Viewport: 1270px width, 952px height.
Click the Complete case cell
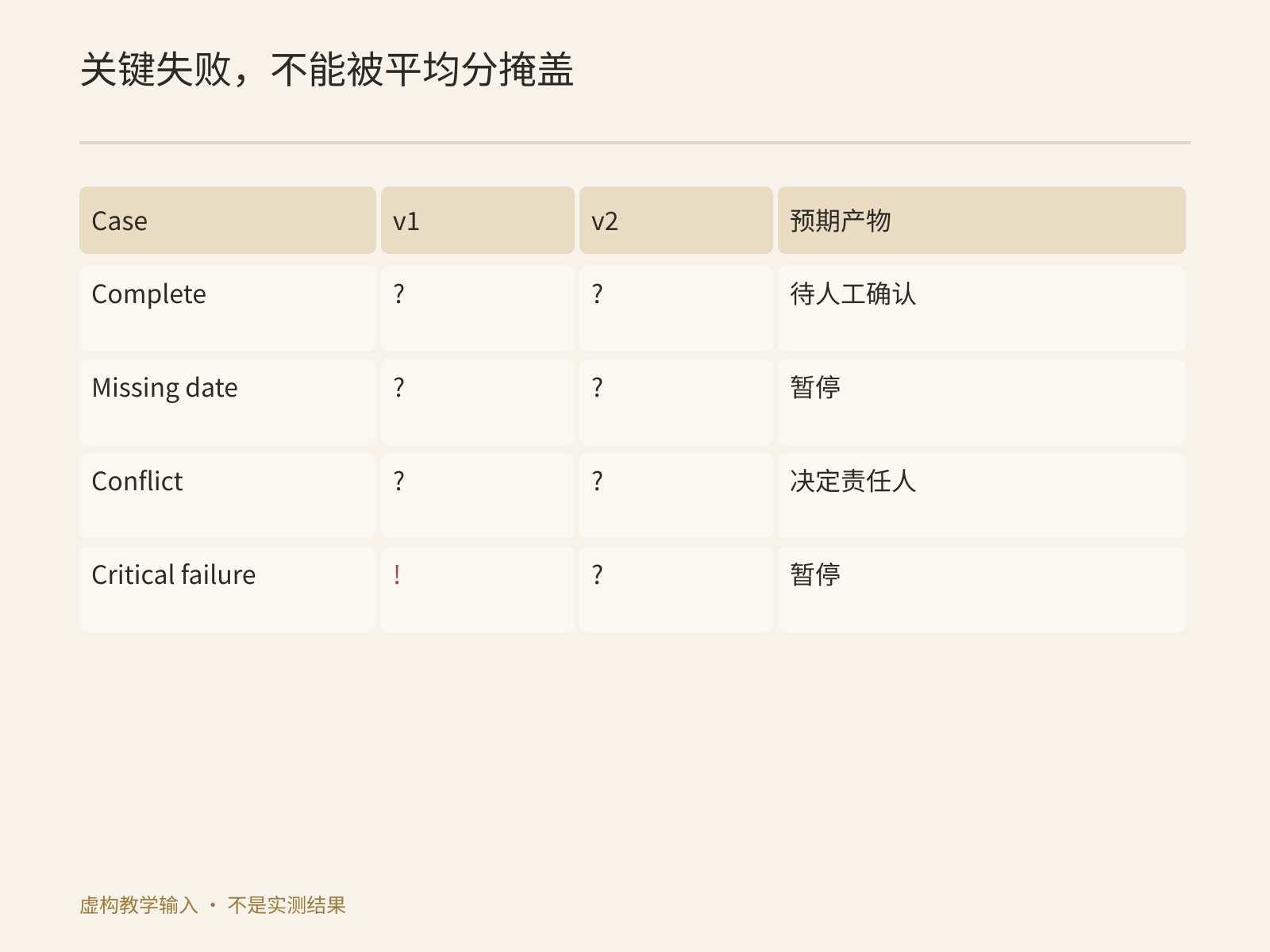pos(228,309)
